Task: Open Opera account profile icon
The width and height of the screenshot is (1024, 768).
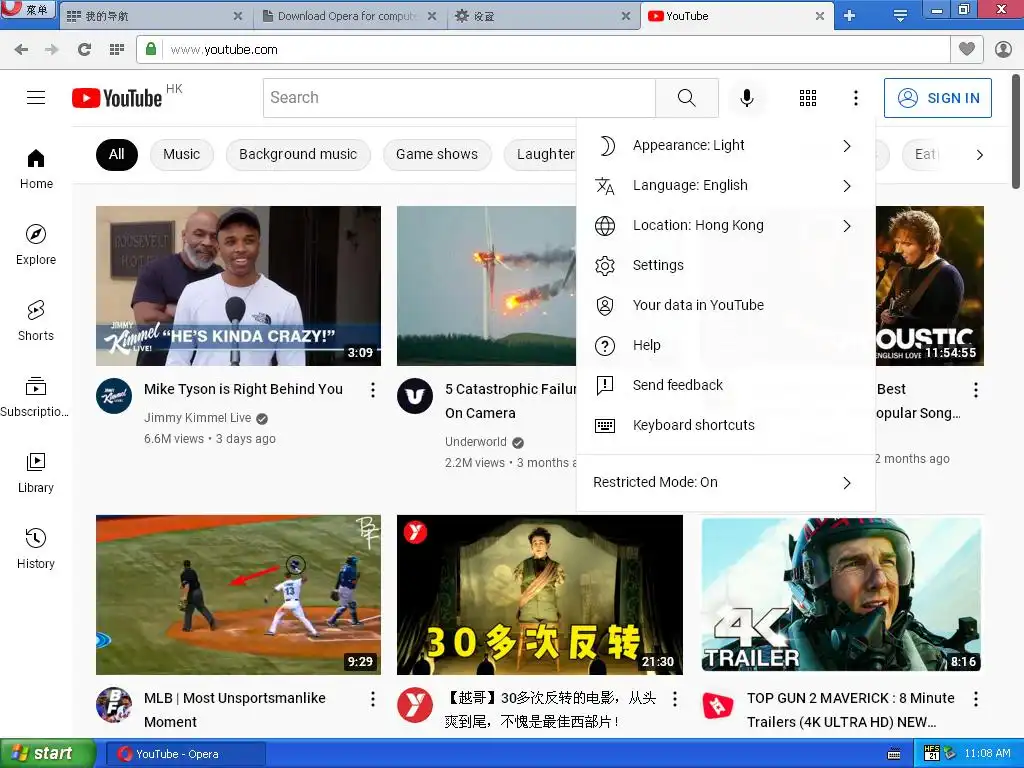Action: pos(1003,49)
